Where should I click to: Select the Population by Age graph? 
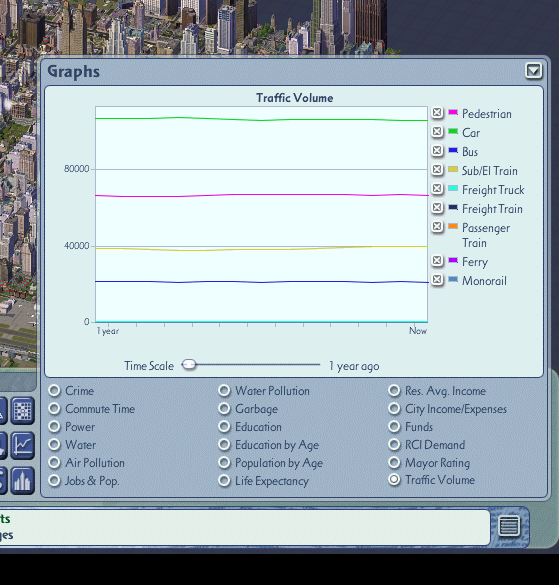coord(224,463)
